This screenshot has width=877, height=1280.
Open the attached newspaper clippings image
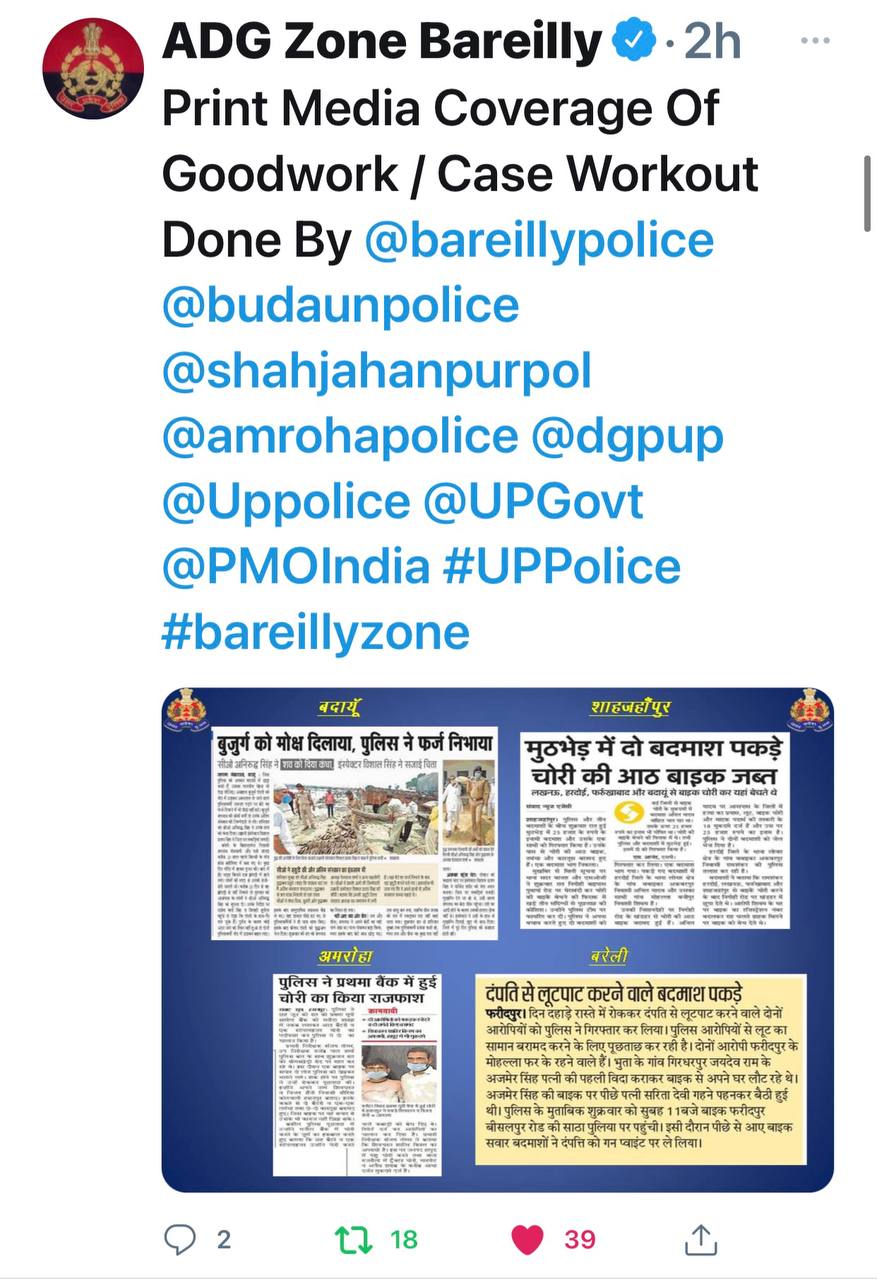[498, 940]
